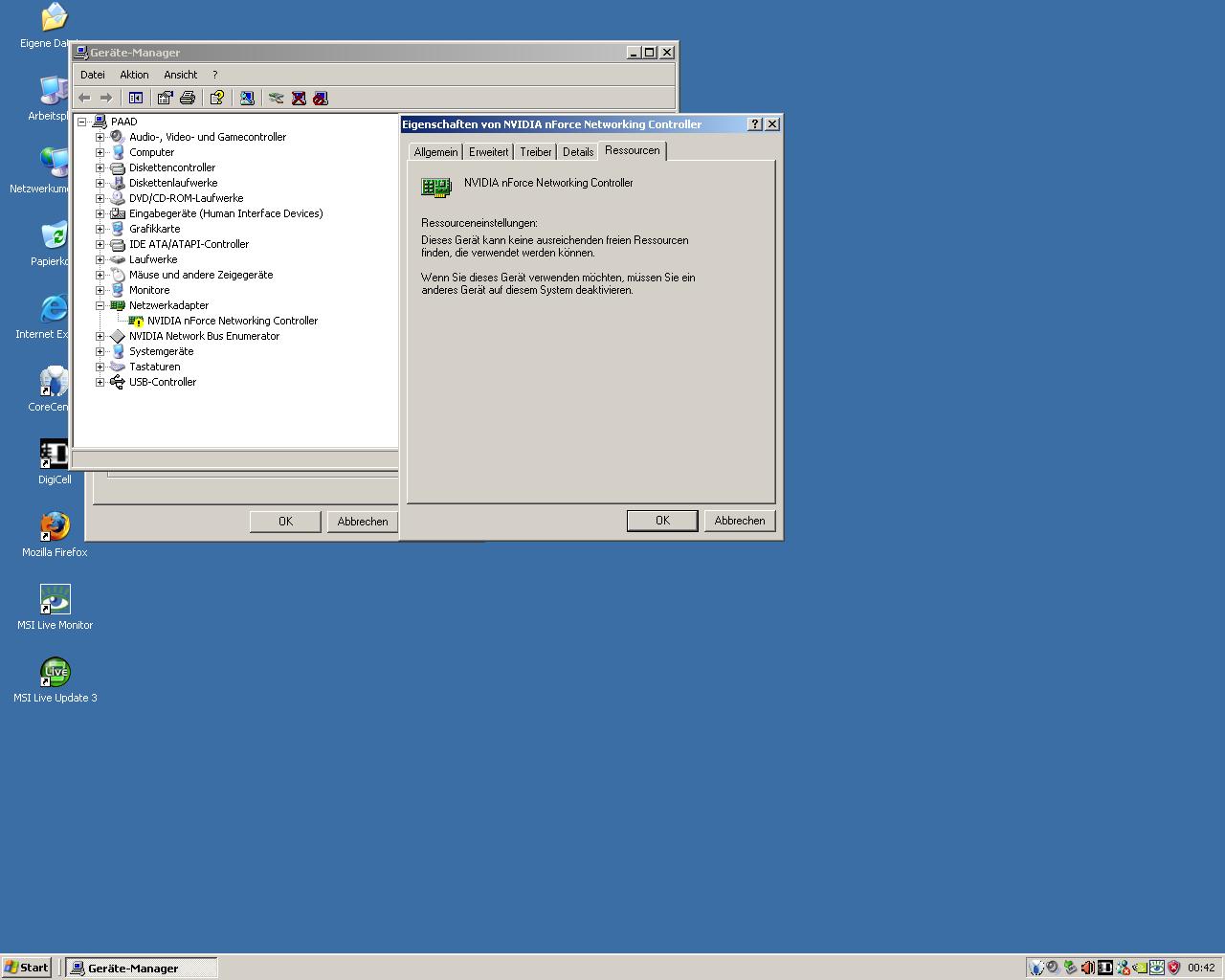Select the Mozilla Firefox desktop icon
The width and height of the screenshot is (1225, 980).
pos(55,526)
